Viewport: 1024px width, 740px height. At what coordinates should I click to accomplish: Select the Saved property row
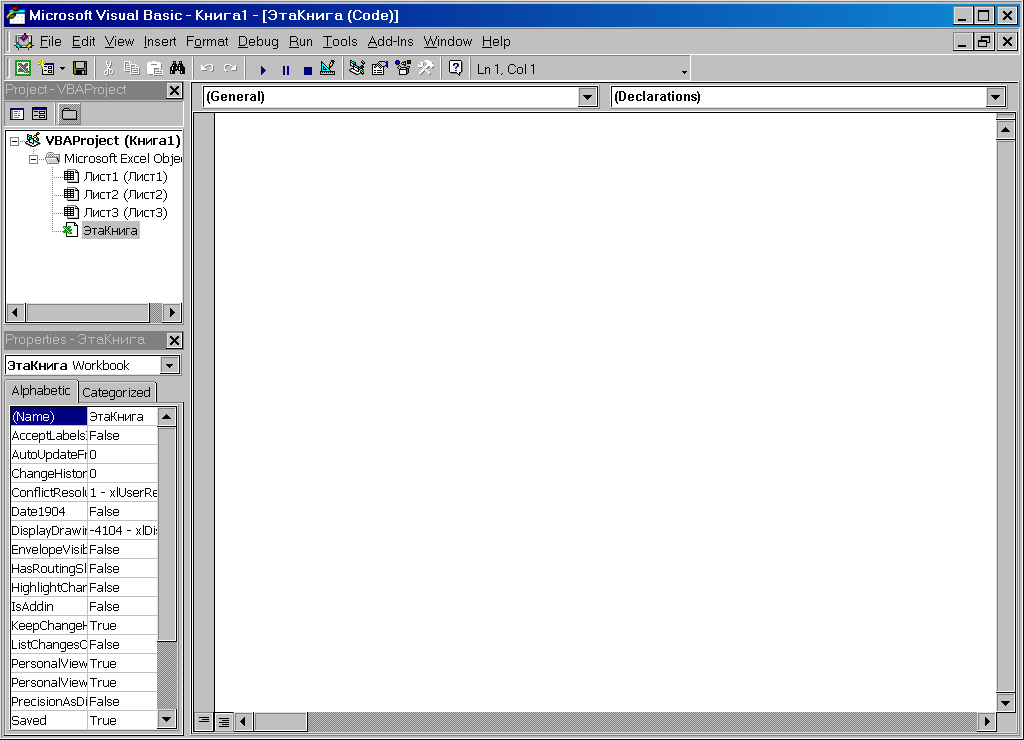pos(84,720)
